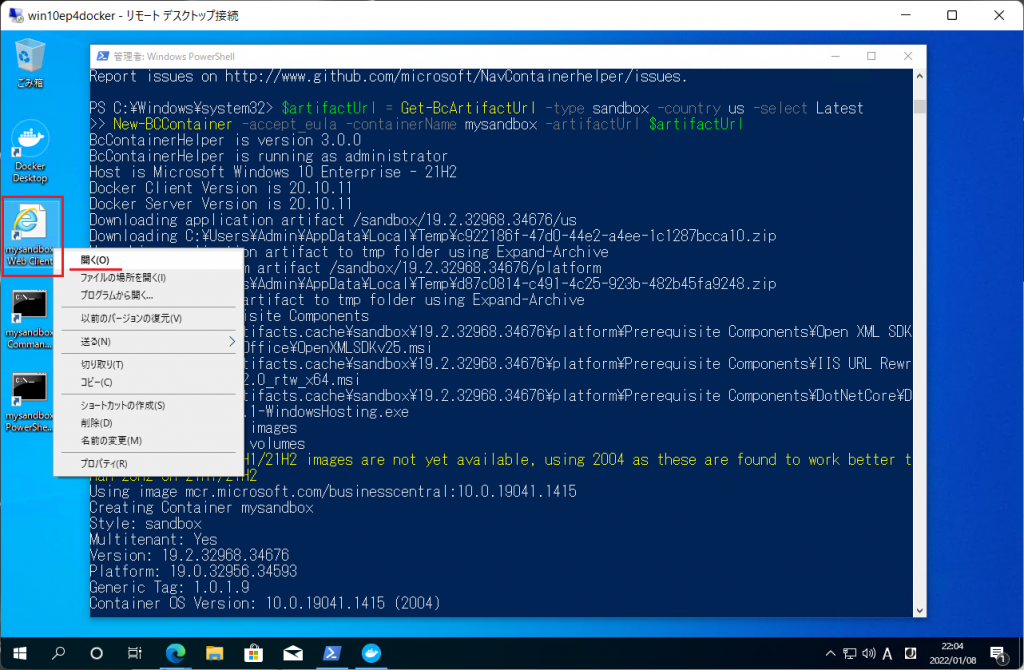The height and width of the screenshot is (670, 1024).
Task: Close the Remote Desktop connection window
Action: [999, 15]
